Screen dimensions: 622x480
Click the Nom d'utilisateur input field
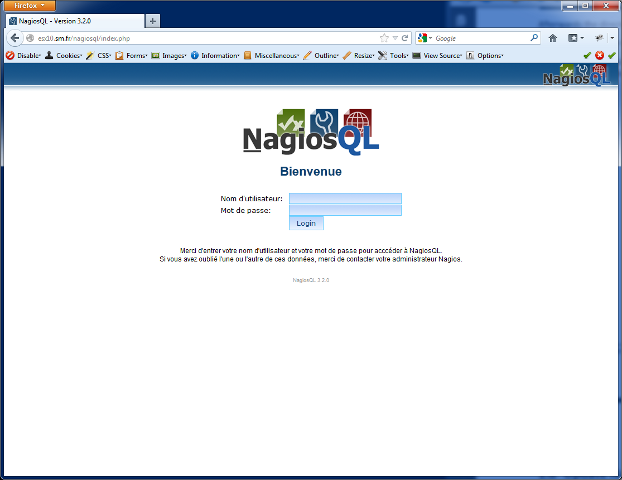click(346, 198)
